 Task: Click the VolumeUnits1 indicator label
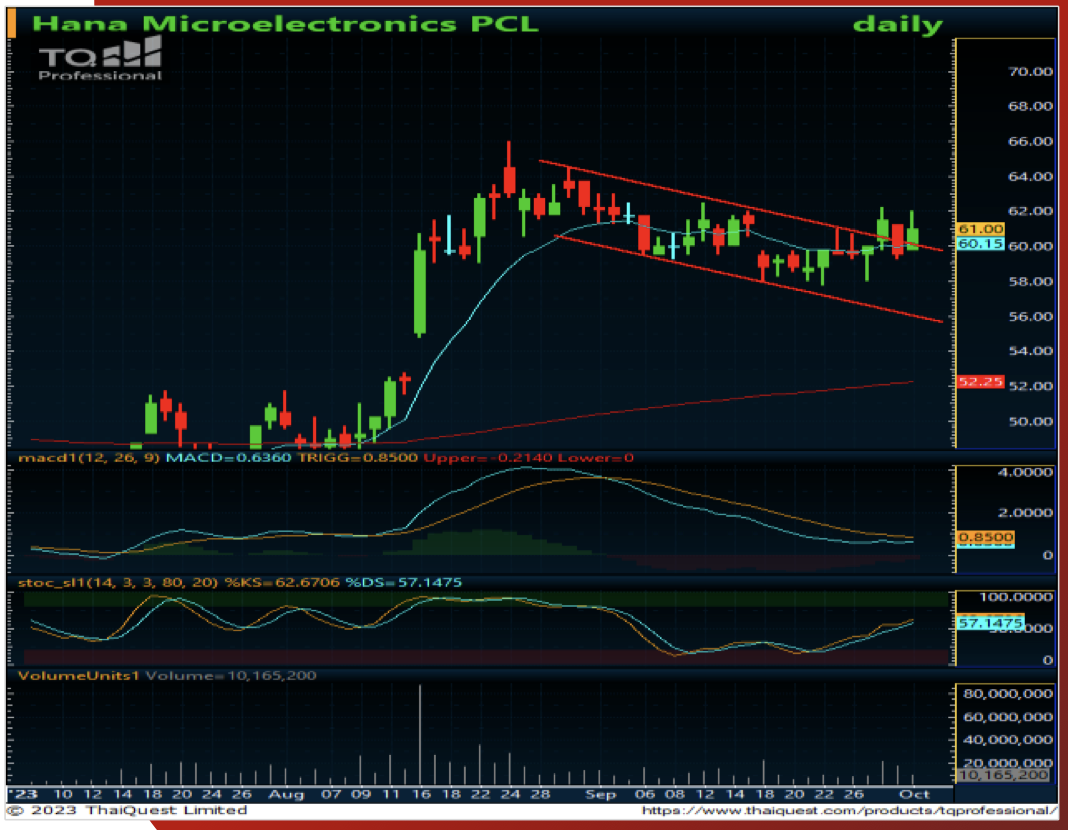pos(78,675)
